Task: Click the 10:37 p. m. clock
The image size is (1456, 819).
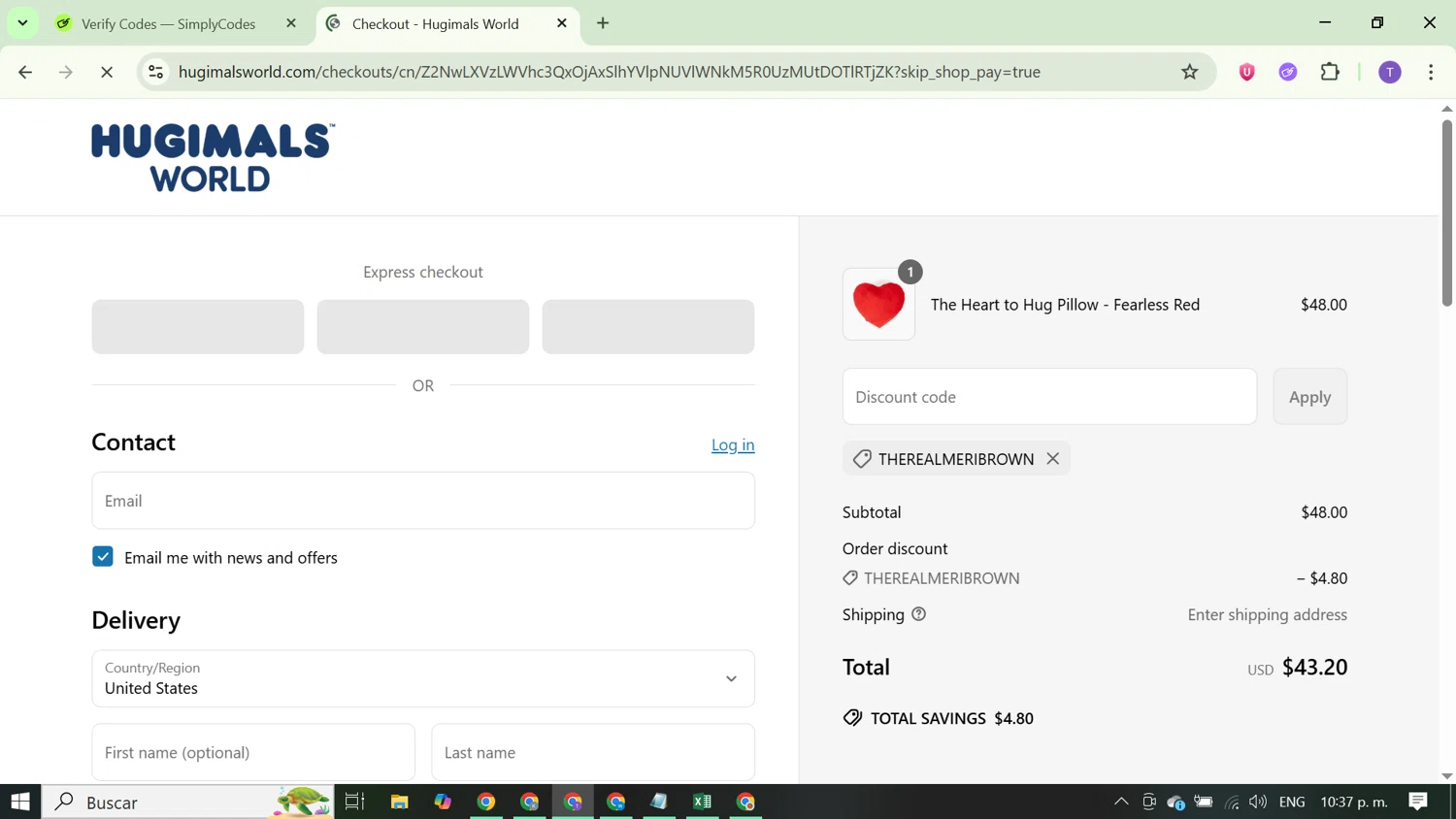Action: [x=1354, y=803]
